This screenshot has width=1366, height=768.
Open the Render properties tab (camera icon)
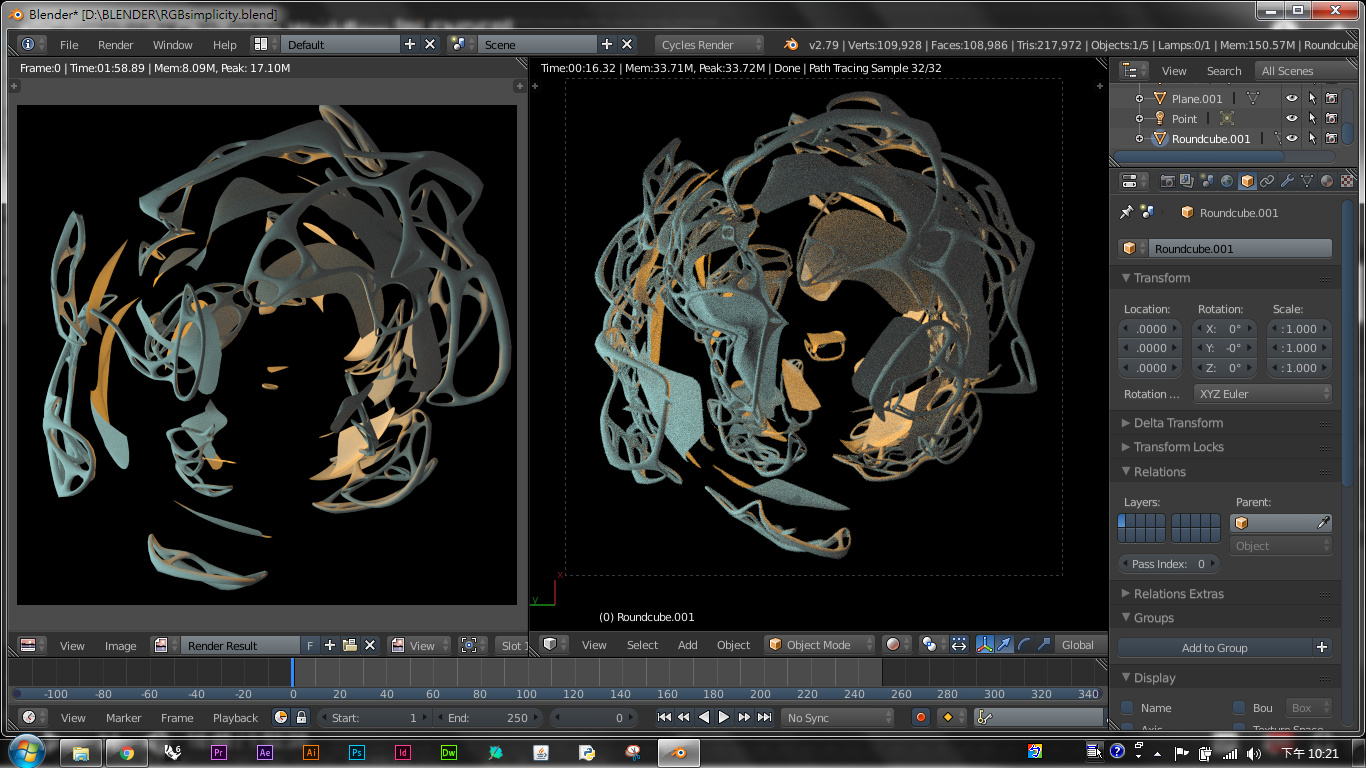point(1166,181)
